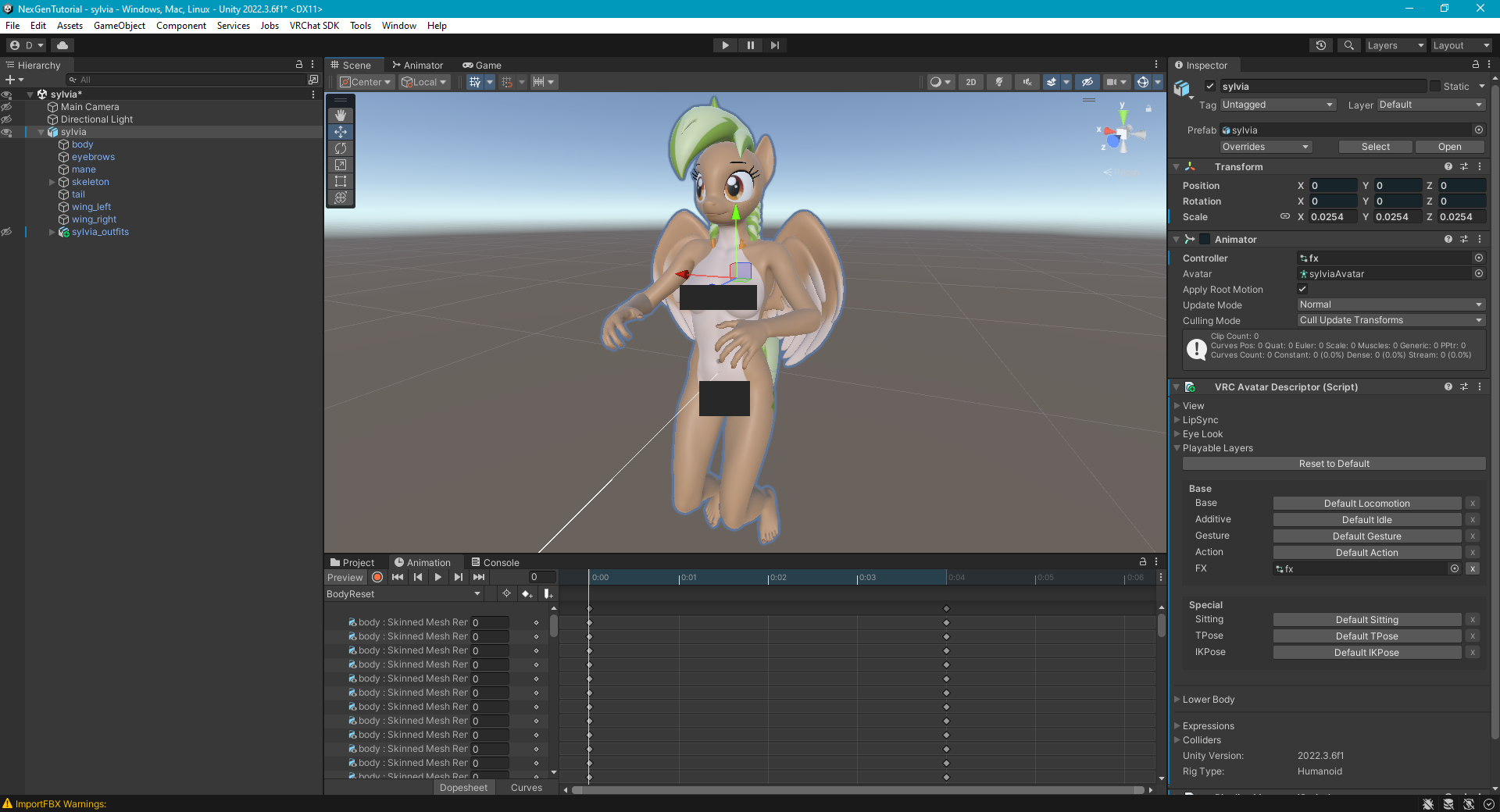The height and width of the screenshot is (812, 1500).
Task: Open the prefab Overrides dropdown
Action: click(1266, 147)
